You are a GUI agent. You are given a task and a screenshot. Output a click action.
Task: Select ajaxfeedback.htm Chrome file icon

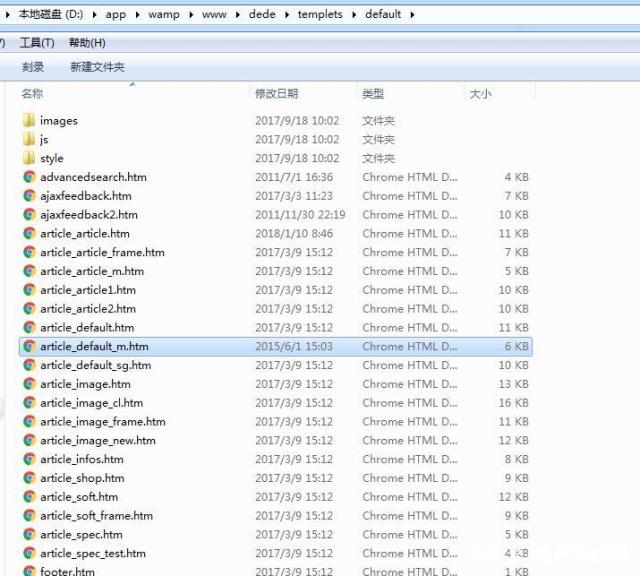pos(29,196)
